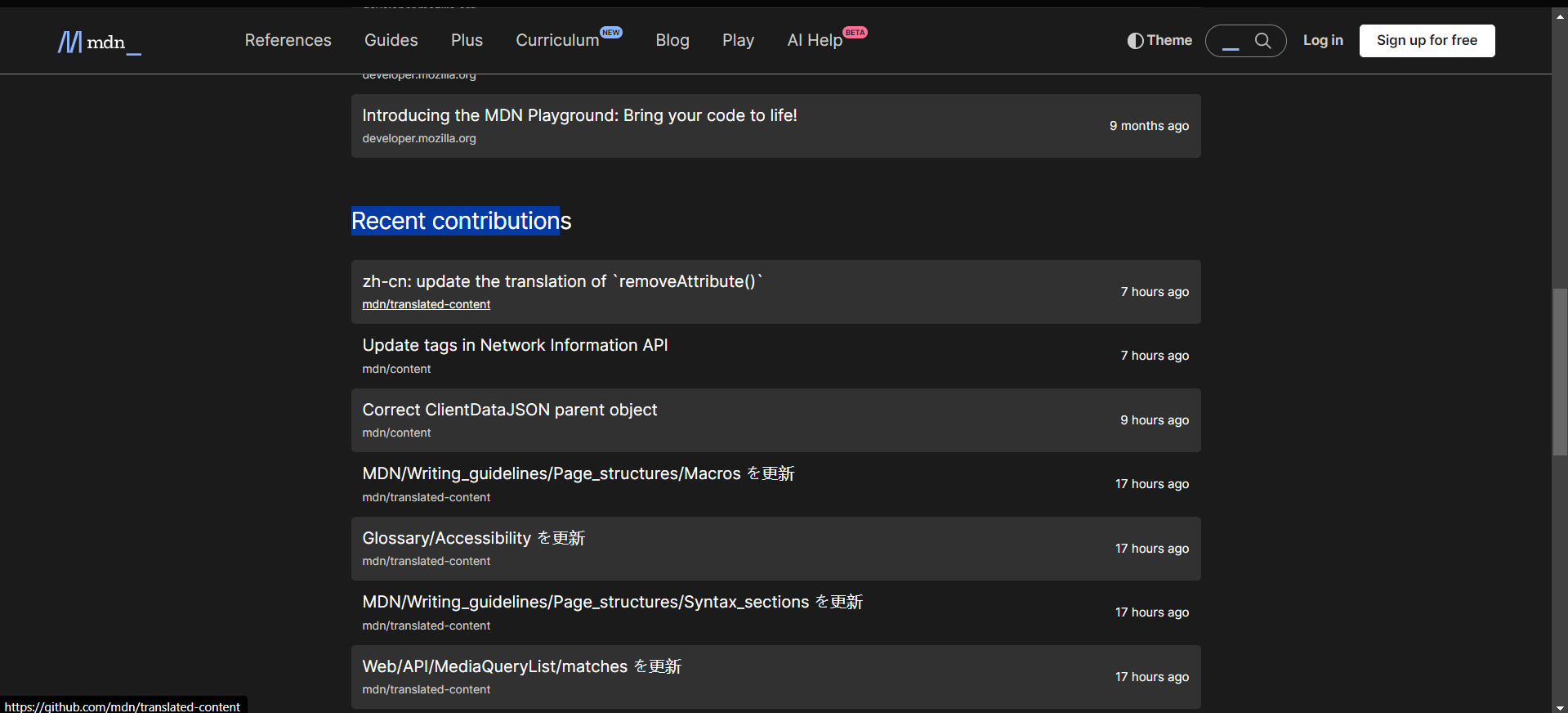Open the Glossary/Accessibility contribution entry

(x=473, y=539)
